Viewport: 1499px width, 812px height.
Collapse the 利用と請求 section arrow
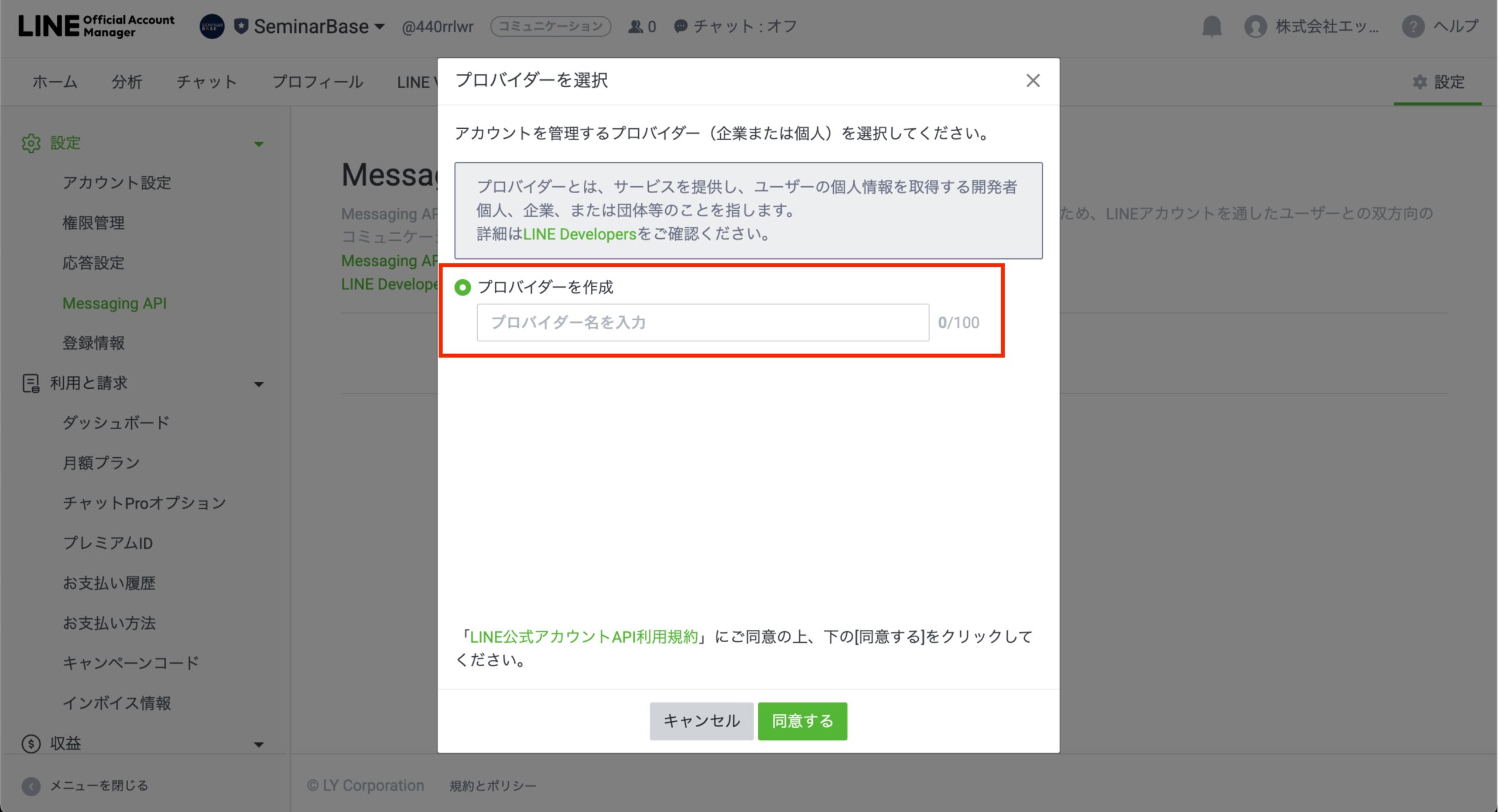pos(259,384)
